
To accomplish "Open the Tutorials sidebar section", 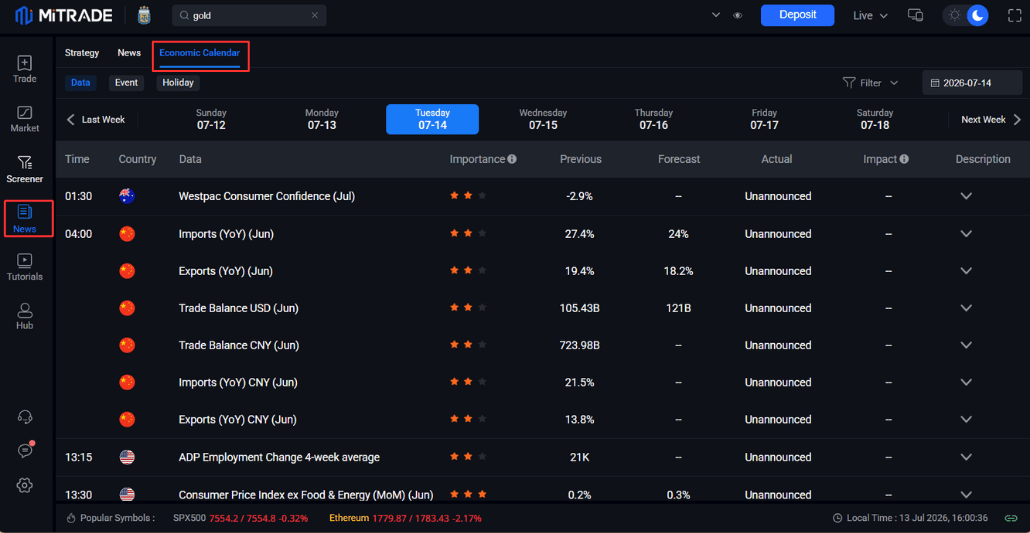I will coord(25,268).
